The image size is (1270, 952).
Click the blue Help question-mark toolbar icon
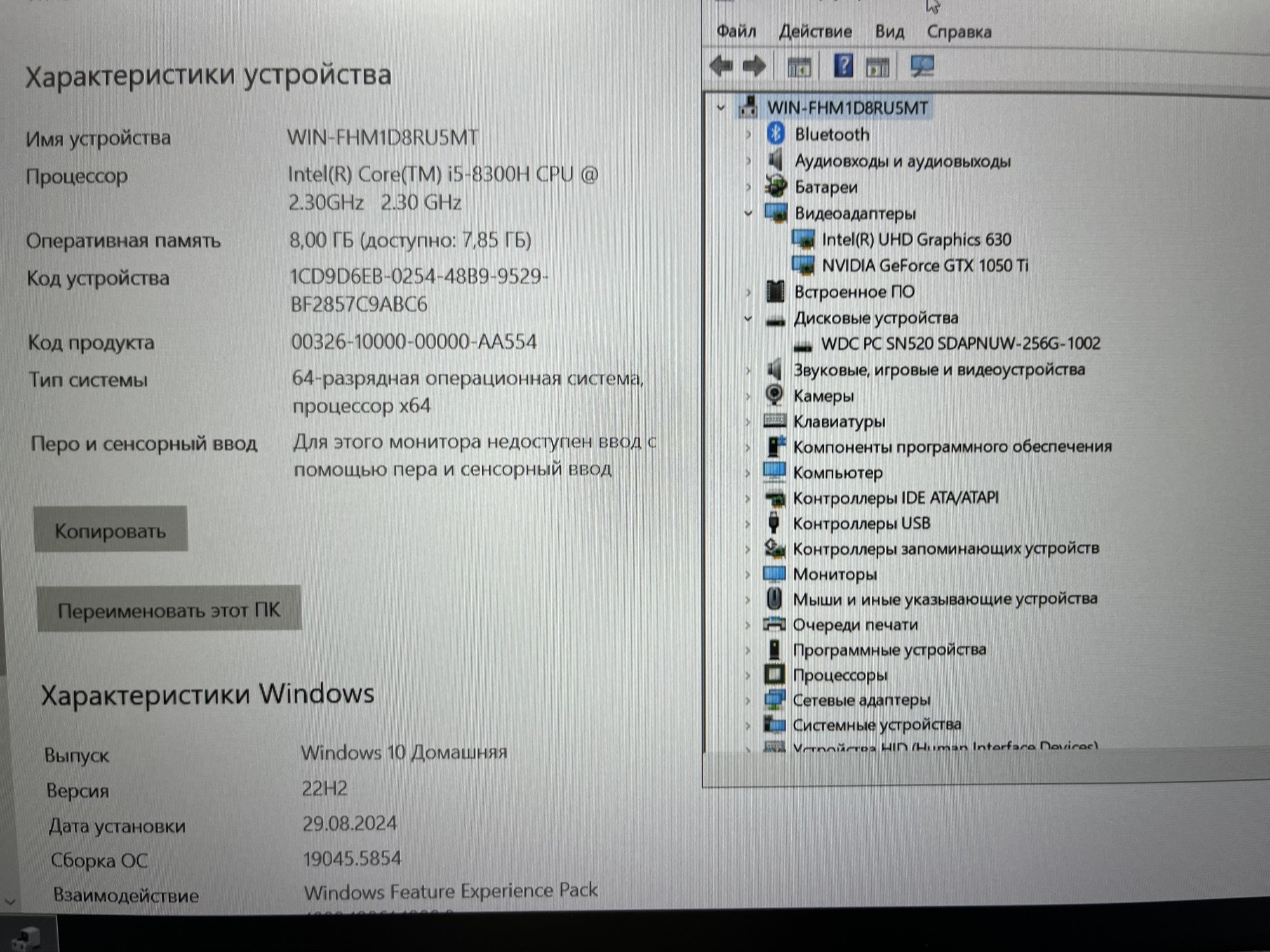click(x=843, y=66)
